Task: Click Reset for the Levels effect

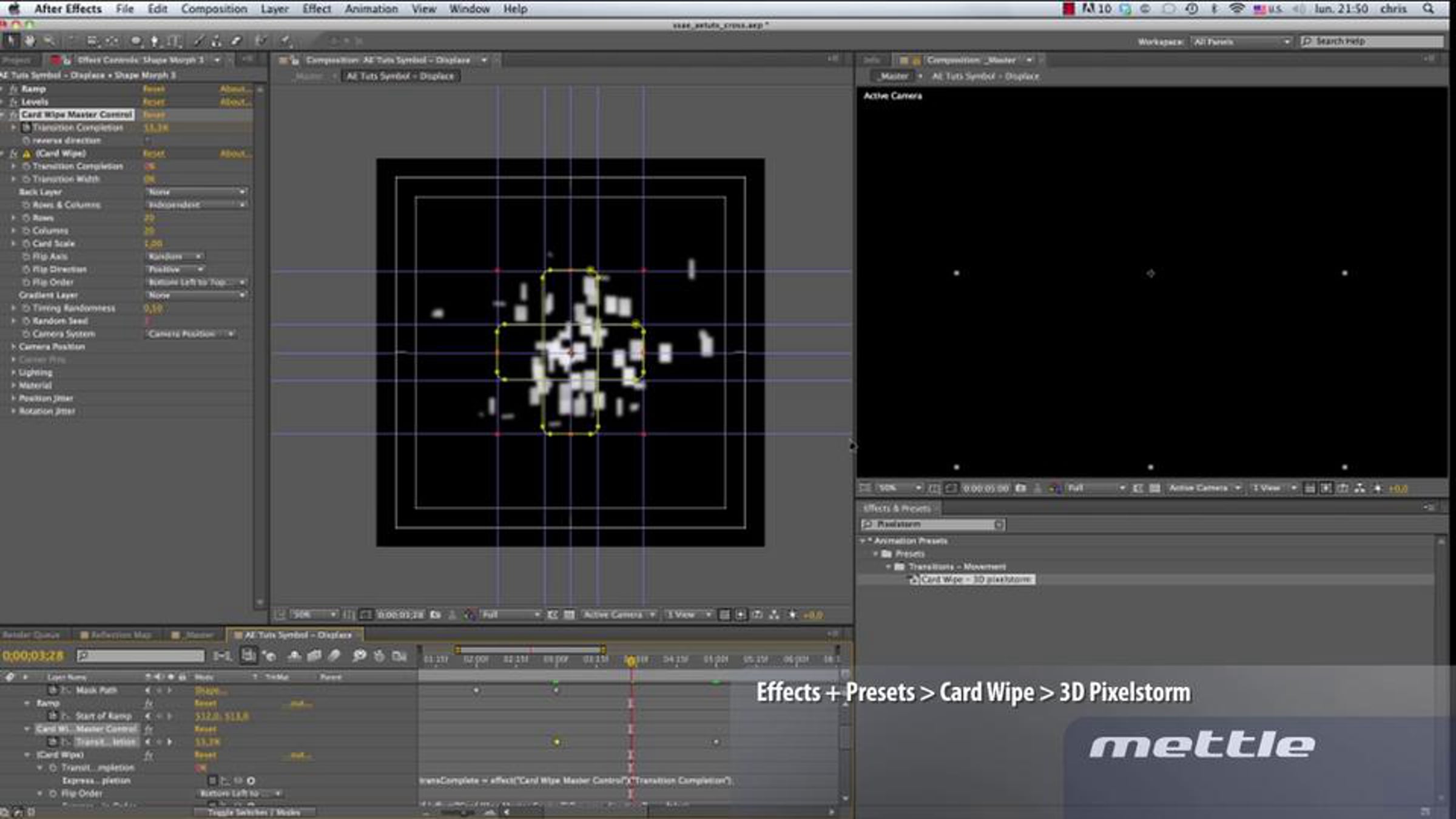Action: click(153, 102)
